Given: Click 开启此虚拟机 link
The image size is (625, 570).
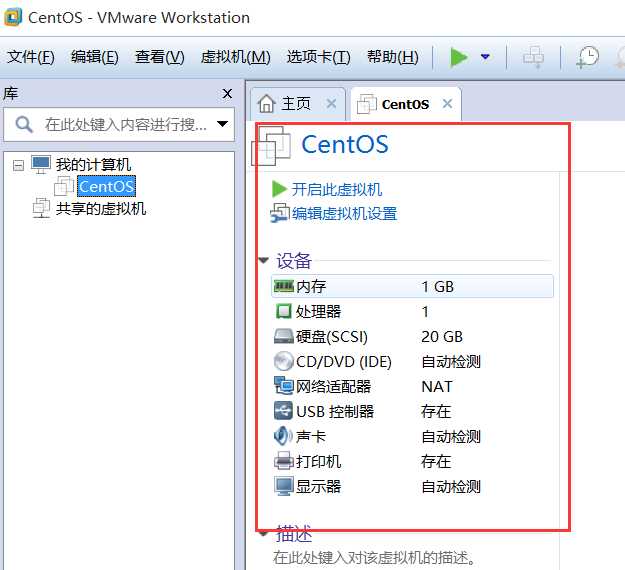Looking at the screenshot, I should (x=336, y=189).
